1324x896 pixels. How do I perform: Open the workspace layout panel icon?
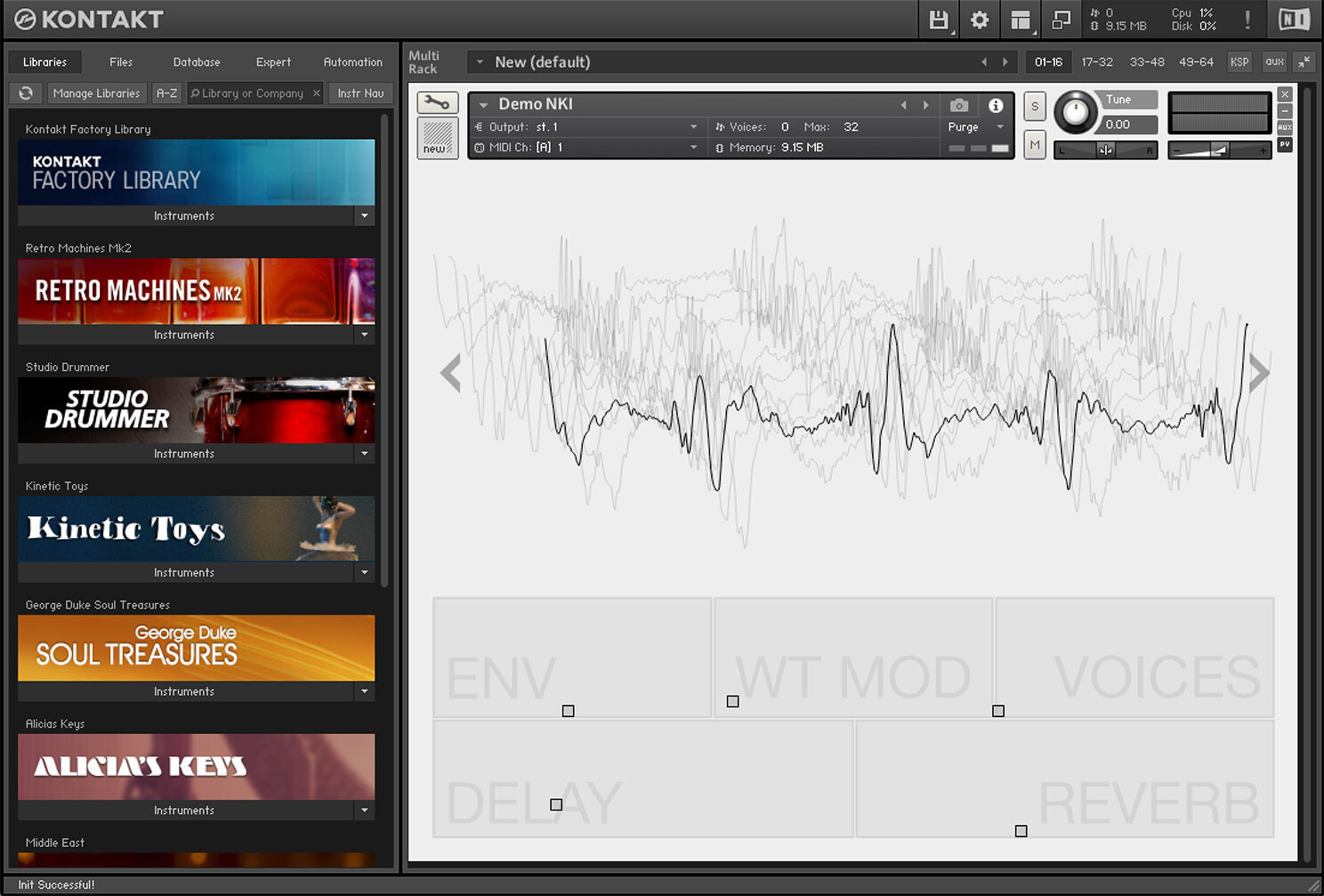click(x=1021, y=20)
